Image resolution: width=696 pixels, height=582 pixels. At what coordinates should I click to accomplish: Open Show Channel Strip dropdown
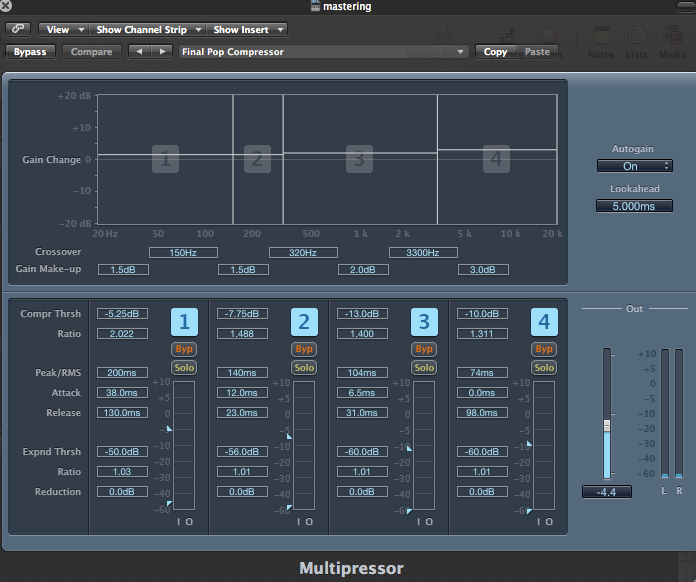146,30
